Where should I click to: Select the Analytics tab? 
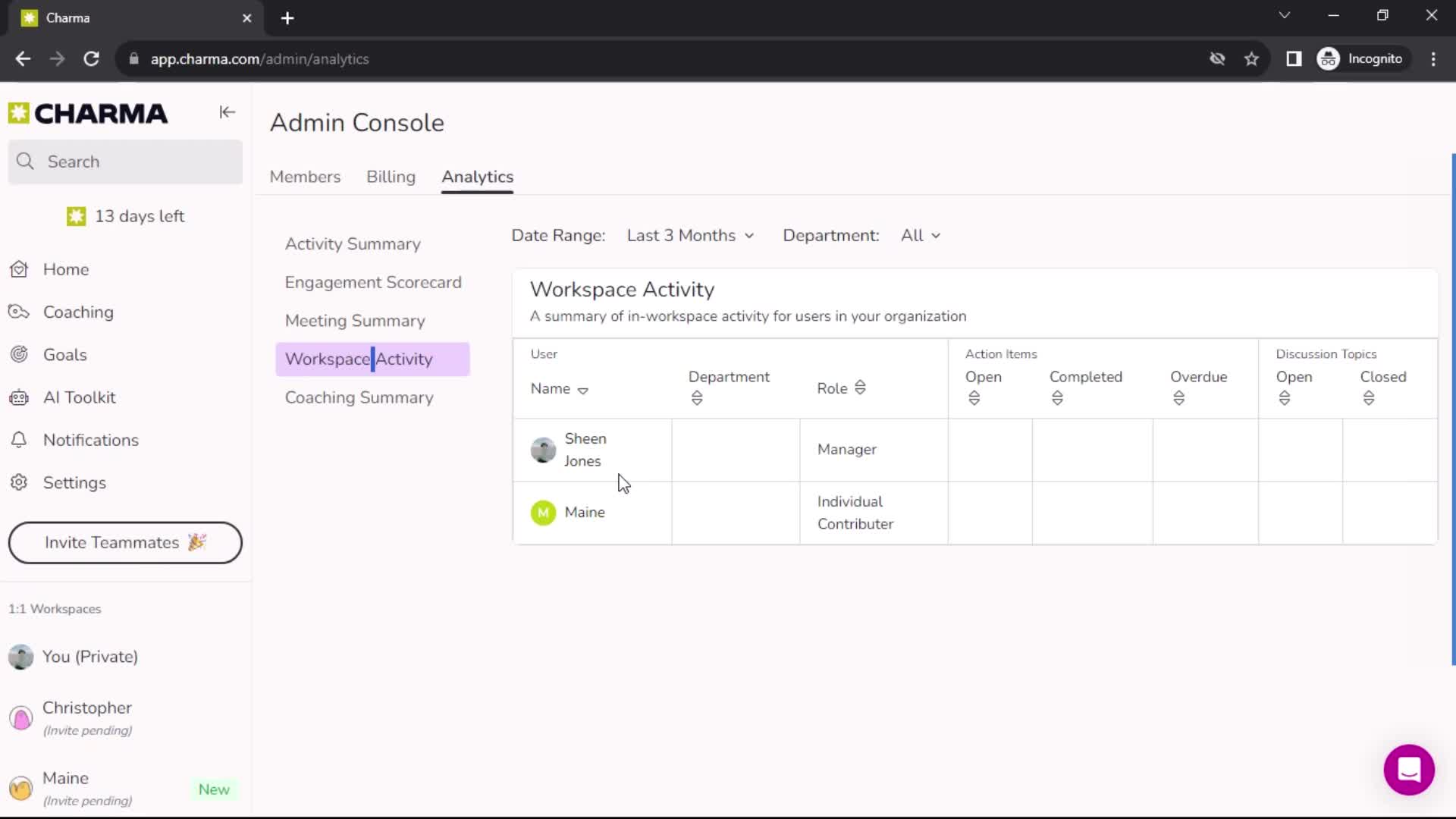coord(477,176)
